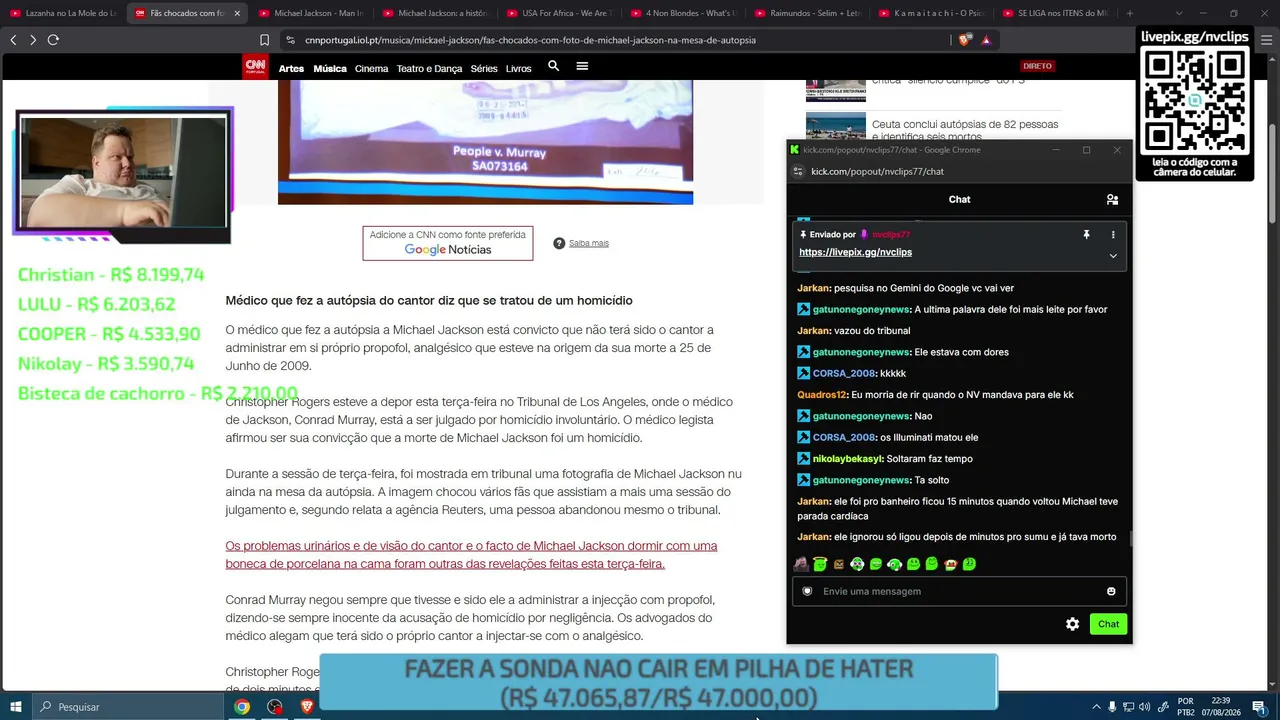The image size is (1280, 720).
Task: Show hidden system tray icons
Action: point(1096,707)
